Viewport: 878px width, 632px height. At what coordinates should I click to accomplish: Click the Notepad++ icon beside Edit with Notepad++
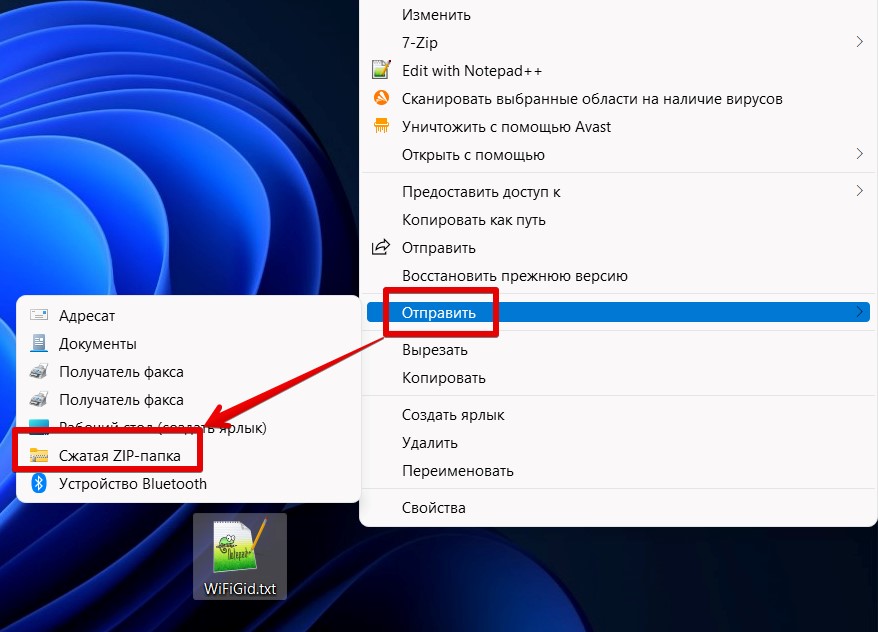coord(381,70)
